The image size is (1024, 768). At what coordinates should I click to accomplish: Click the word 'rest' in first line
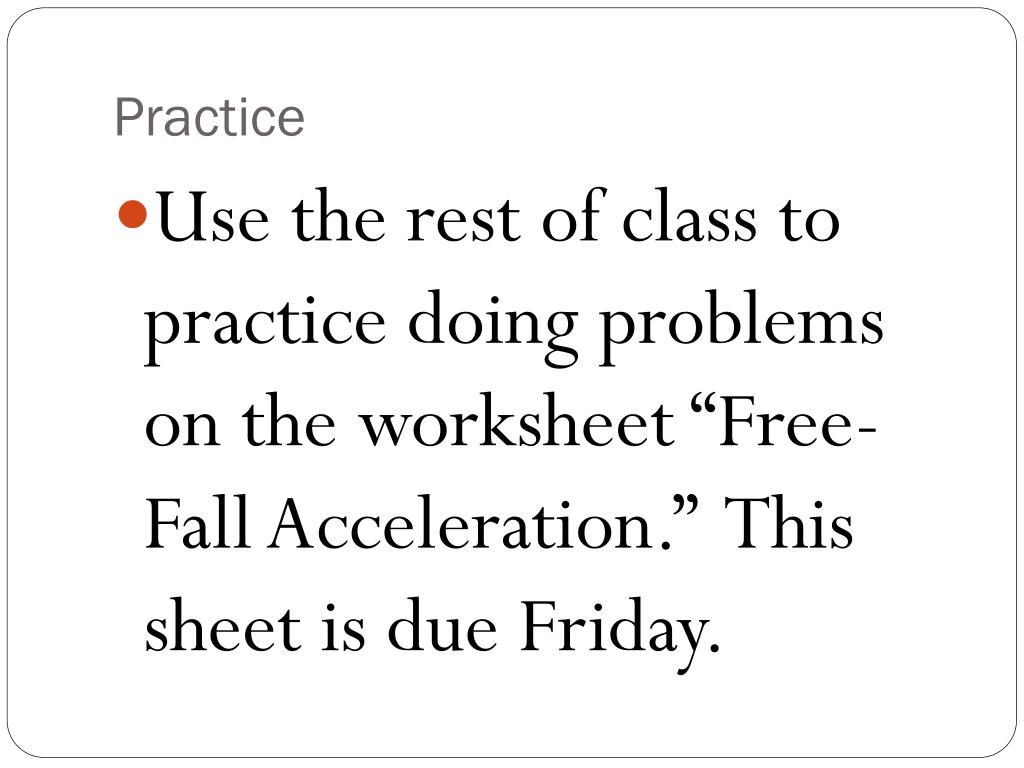click(x=463, y=221)
